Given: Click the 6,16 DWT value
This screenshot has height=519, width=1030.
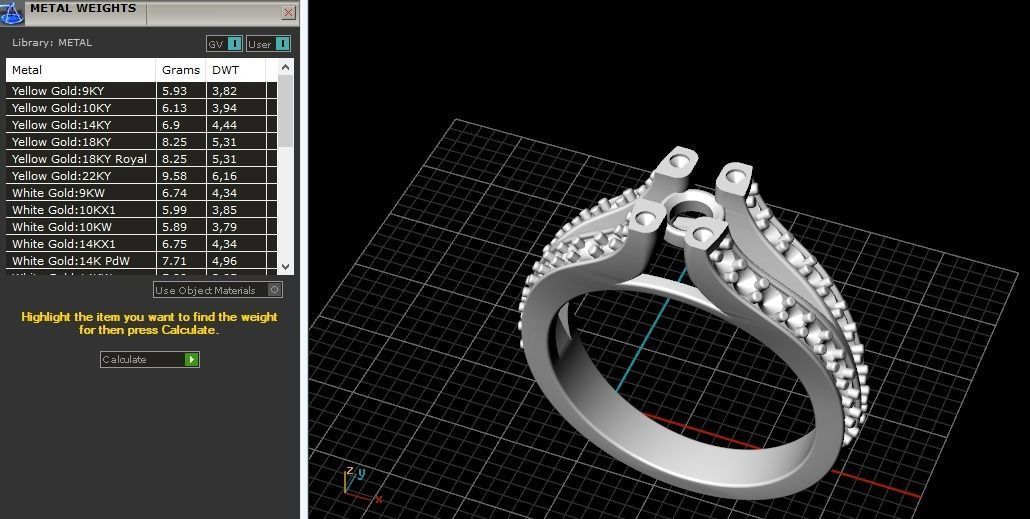Looking at the screenshot, I should point(224,176).
